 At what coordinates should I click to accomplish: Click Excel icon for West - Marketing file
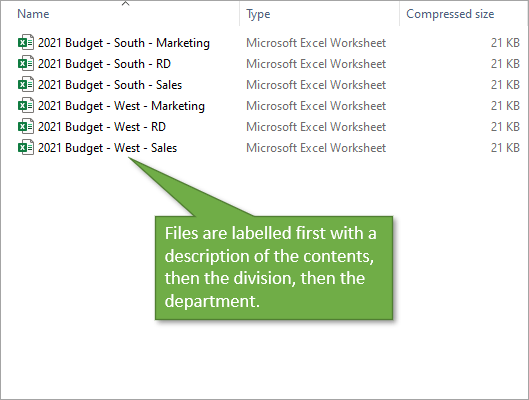[26, 106]
